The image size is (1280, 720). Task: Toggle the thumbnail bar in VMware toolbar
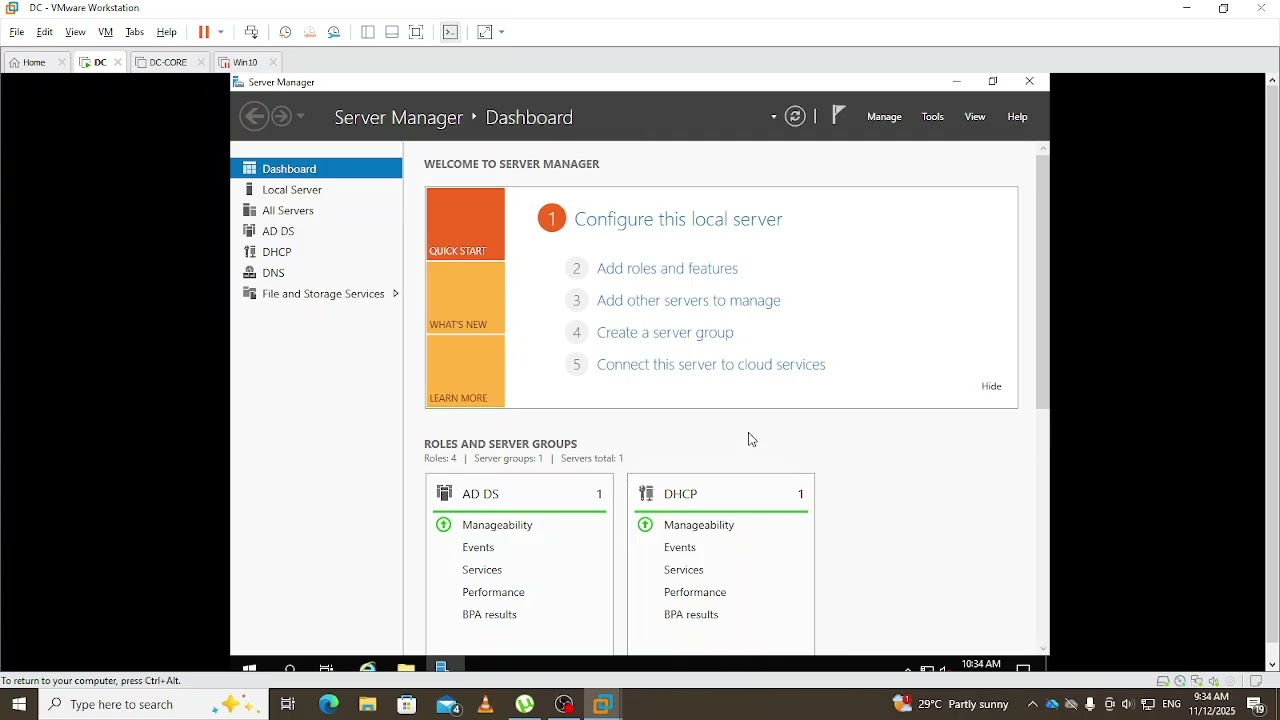coord(392,32)
